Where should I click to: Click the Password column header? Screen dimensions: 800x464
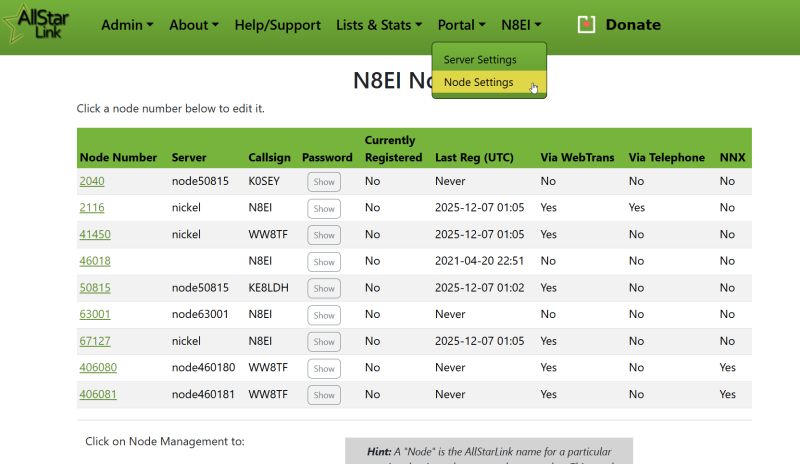tap(327, 157)
